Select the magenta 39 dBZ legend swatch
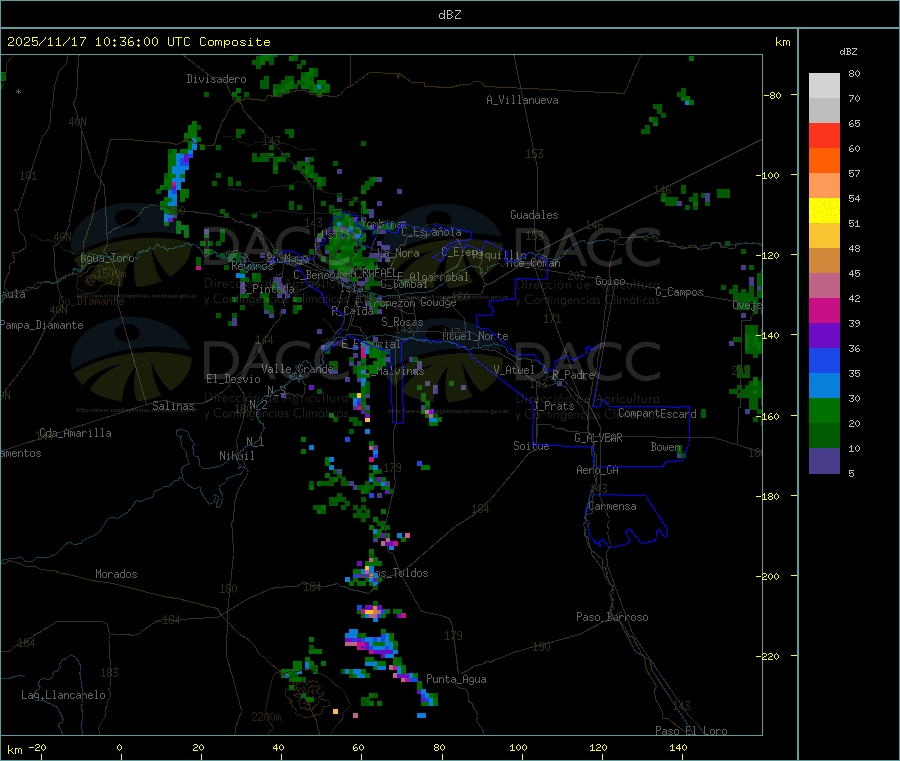The width and height of the screenshot is (900, 761). coord(824,310)
